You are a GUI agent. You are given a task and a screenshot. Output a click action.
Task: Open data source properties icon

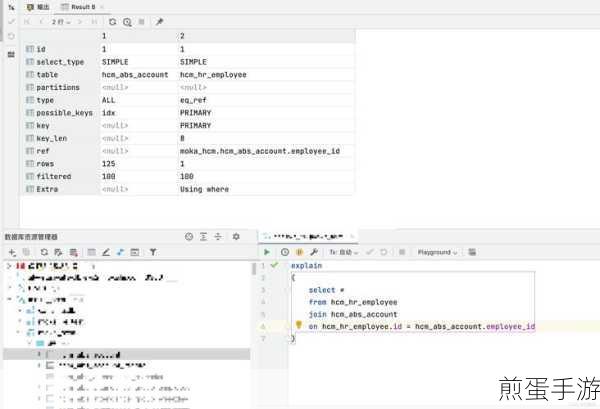[x=58, y=252]
